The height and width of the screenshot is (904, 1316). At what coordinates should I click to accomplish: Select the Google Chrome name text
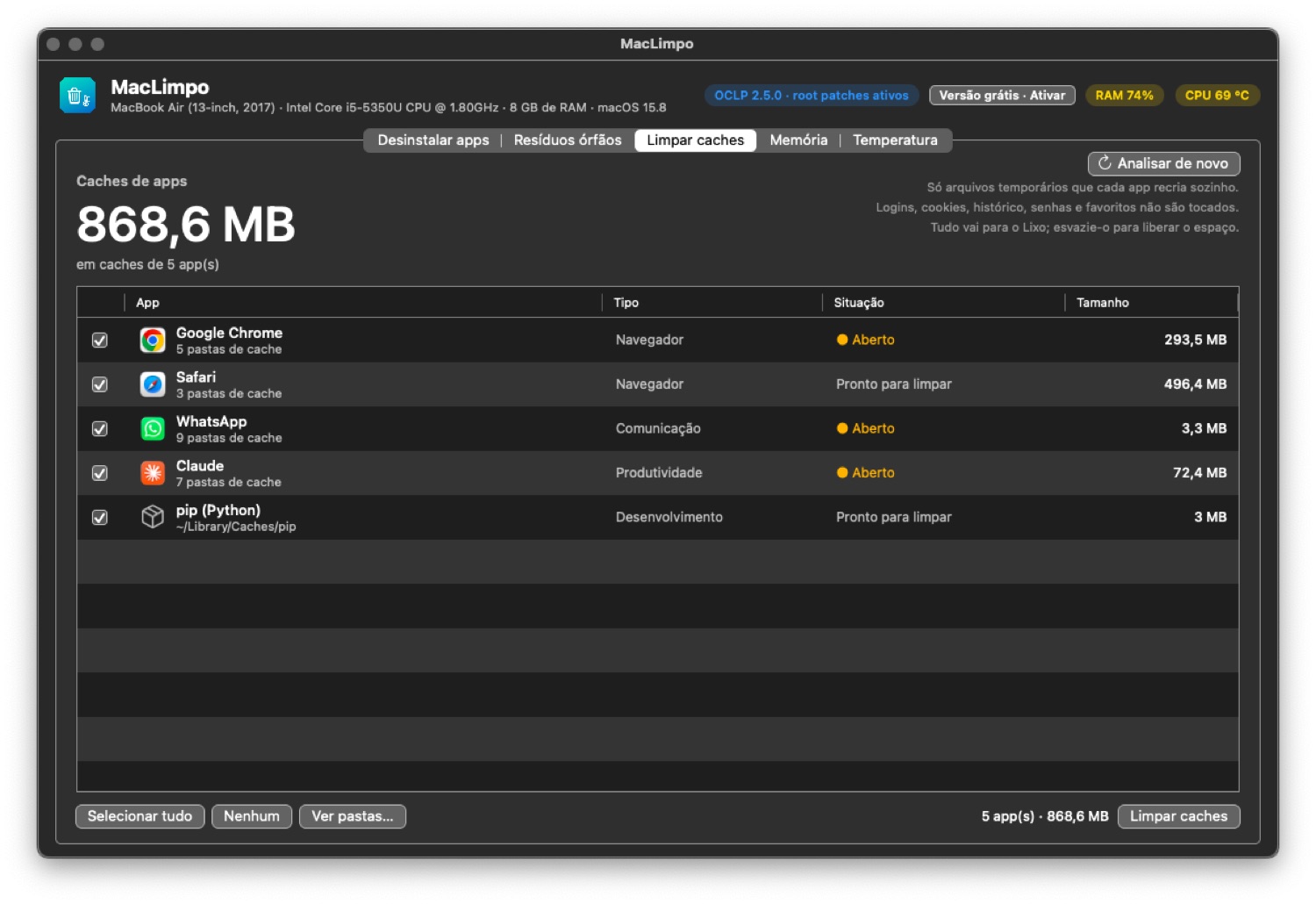229,334
